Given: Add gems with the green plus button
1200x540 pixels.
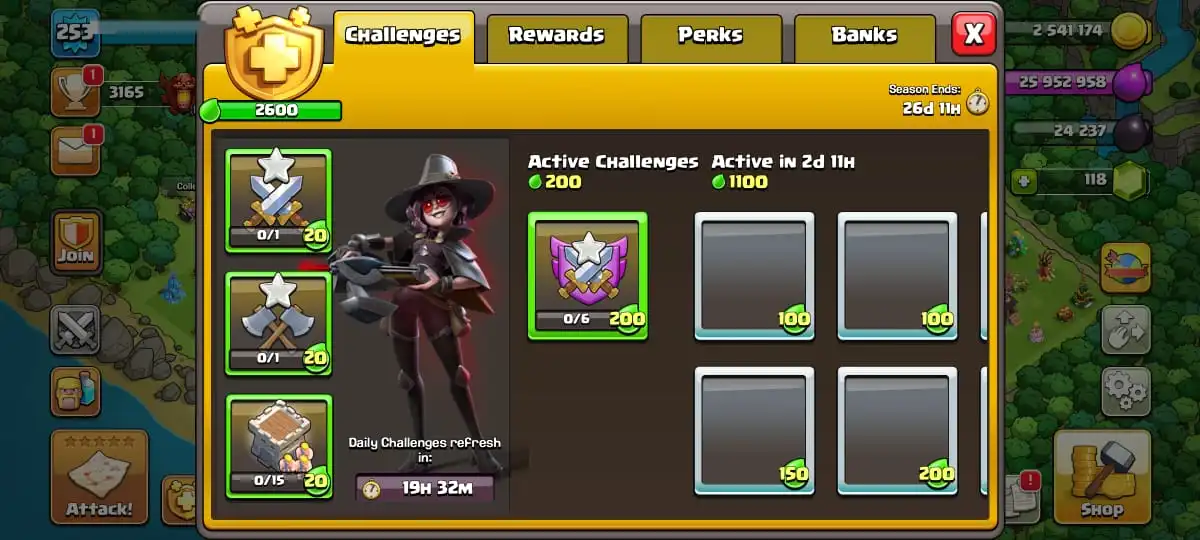Looking at the screenshot, I should coord(1022,181).
